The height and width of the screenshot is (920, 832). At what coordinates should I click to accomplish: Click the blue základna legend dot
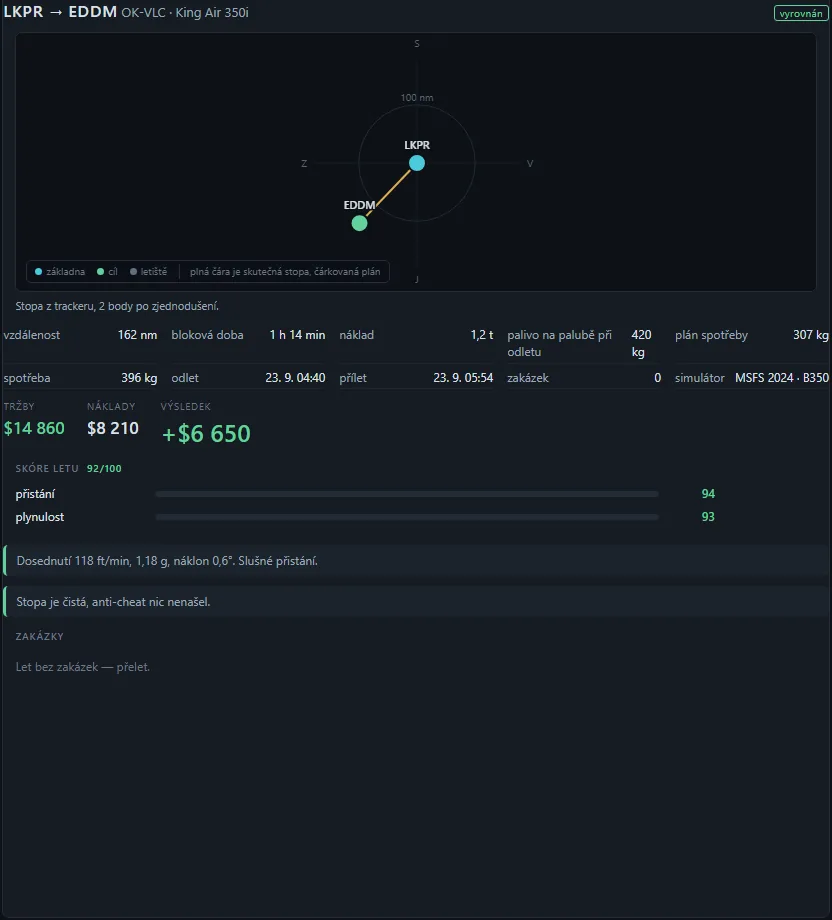pyautogui.click(x=39, y=272)
